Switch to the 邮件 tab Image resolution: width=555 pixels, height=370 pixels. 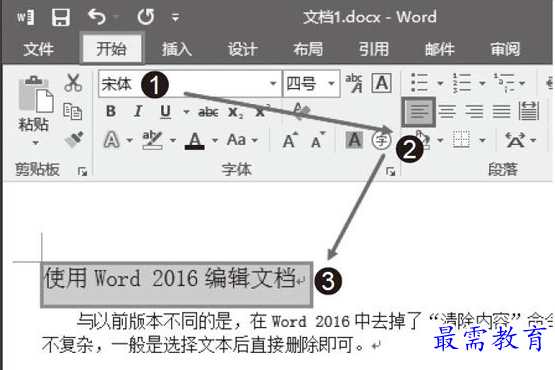coord(440,49)
